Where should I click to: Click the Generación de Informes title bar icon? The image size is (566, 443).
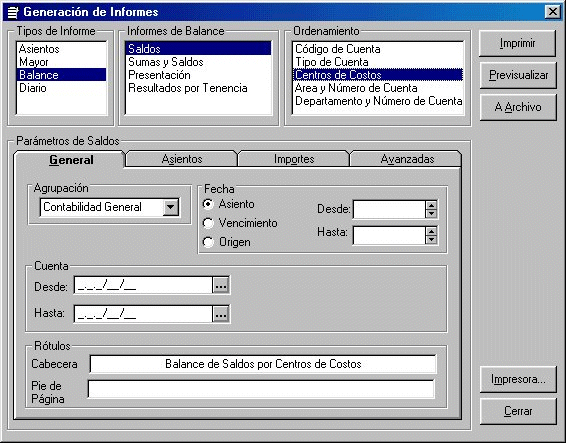[13, 12]
